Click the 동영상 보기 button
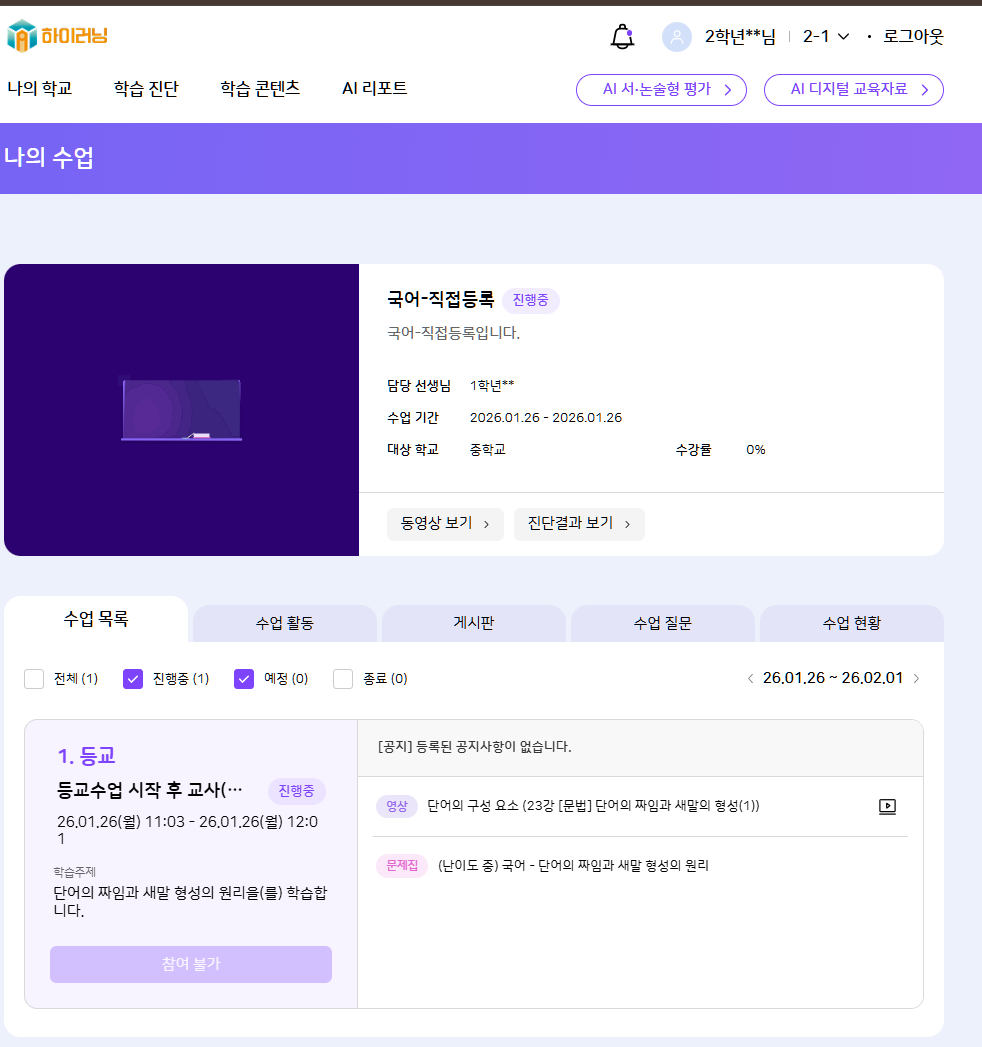Screen dimensions: 982x1047 coord(445,523)
